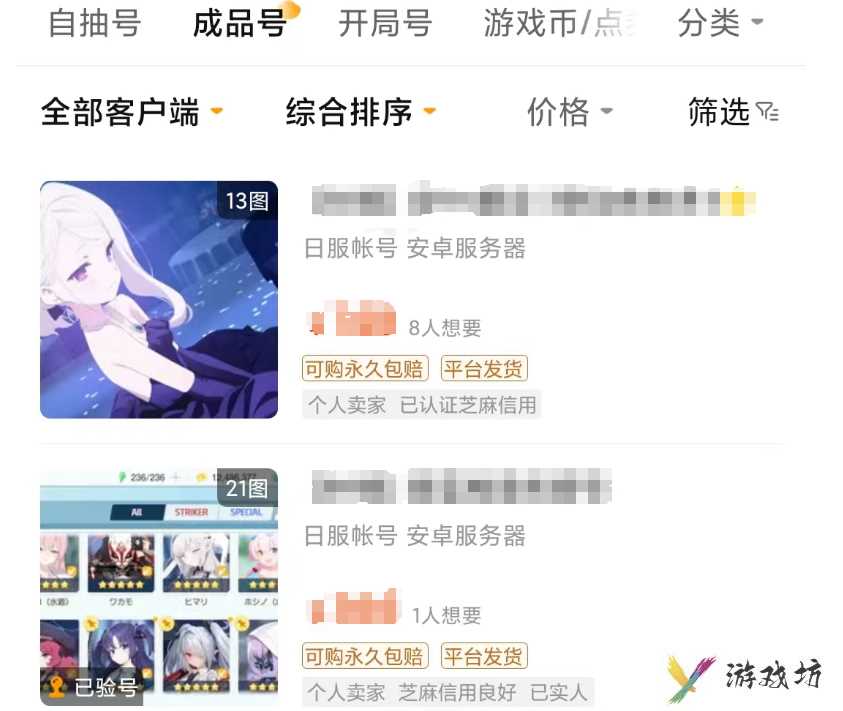
Task: Tap the 已验号 verified badge icon
Action: point(56,687)
